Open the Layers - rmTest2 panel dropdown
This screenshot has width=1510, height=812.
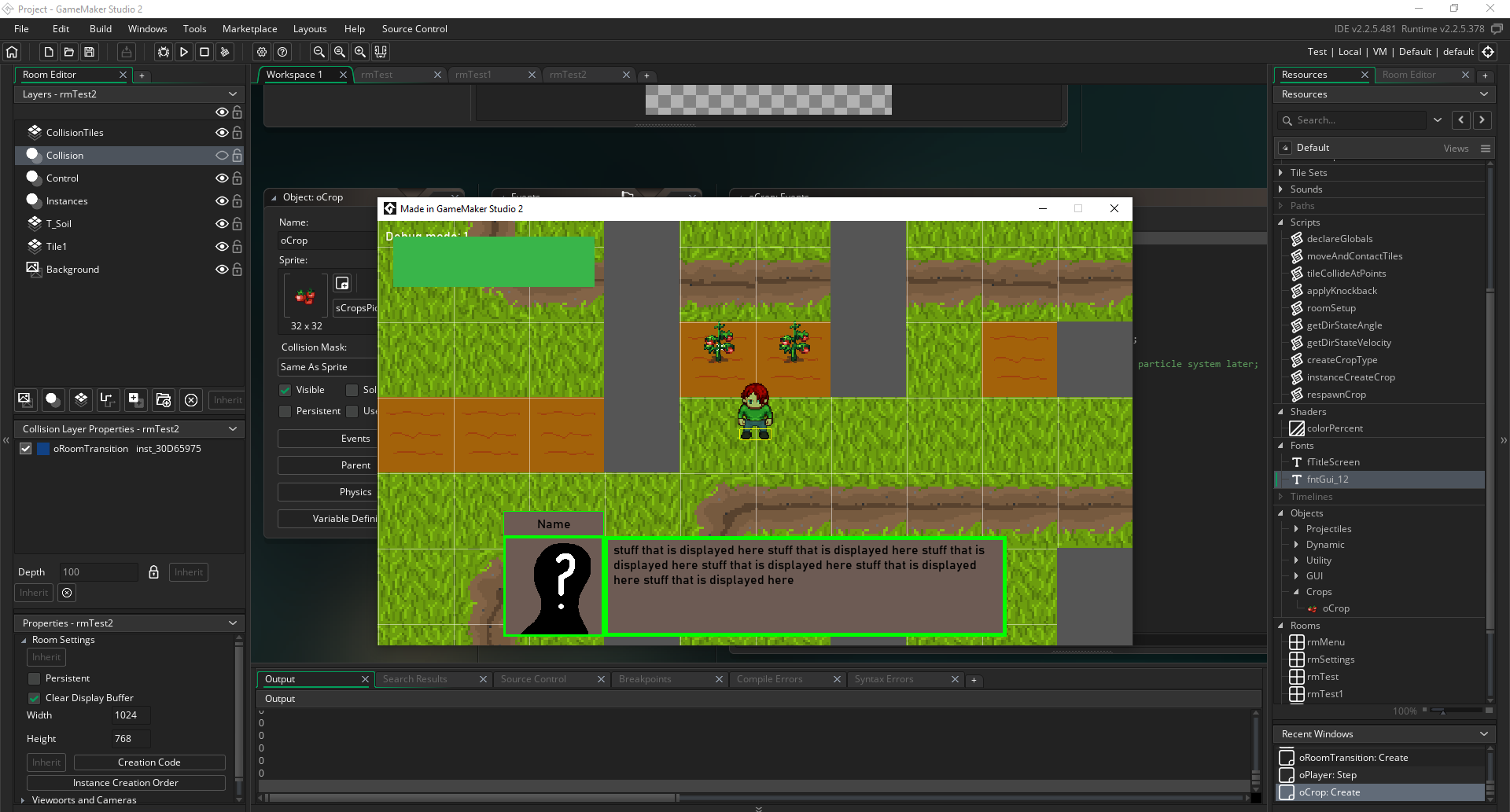(x=233, y=94)
